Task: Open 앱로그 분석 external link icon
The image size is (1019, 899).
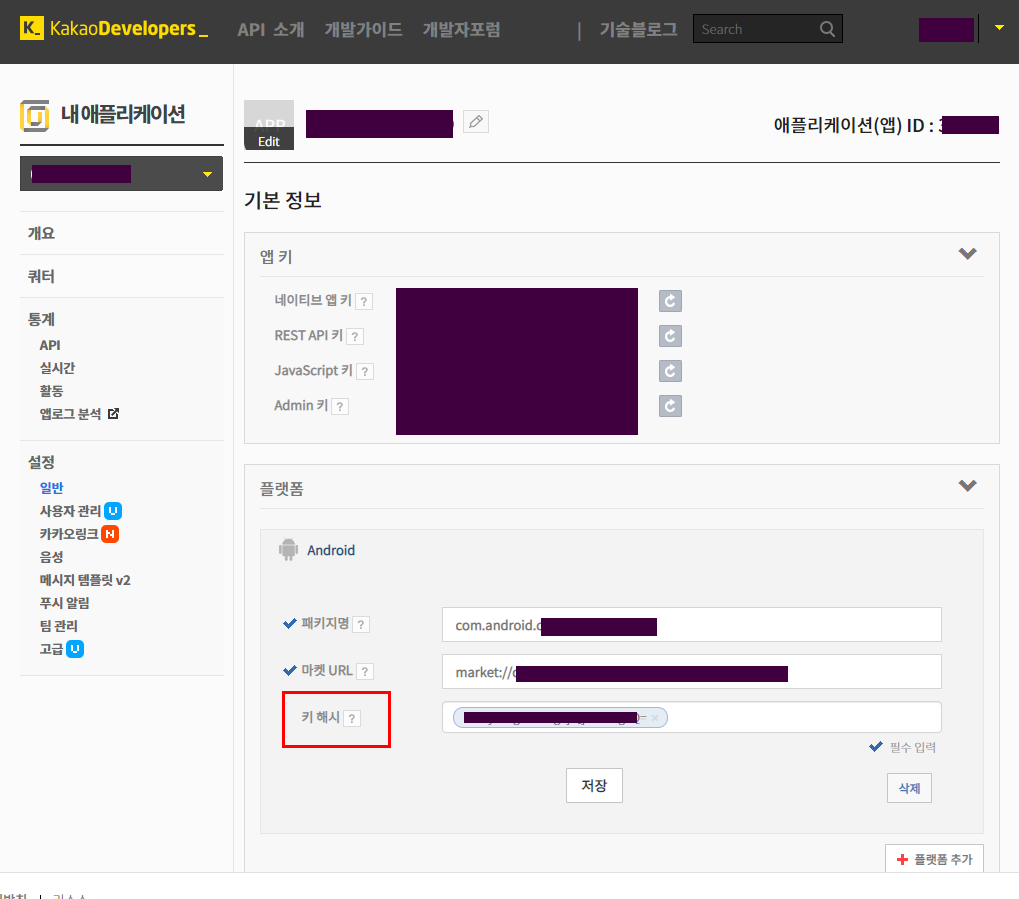Action: tap(113, 413)
